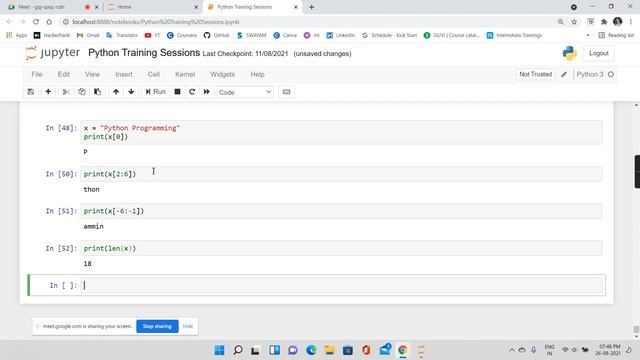Cut selected cells with the scissors icon
Viewport: 640px width, 360px height.
tap(66, 92)
